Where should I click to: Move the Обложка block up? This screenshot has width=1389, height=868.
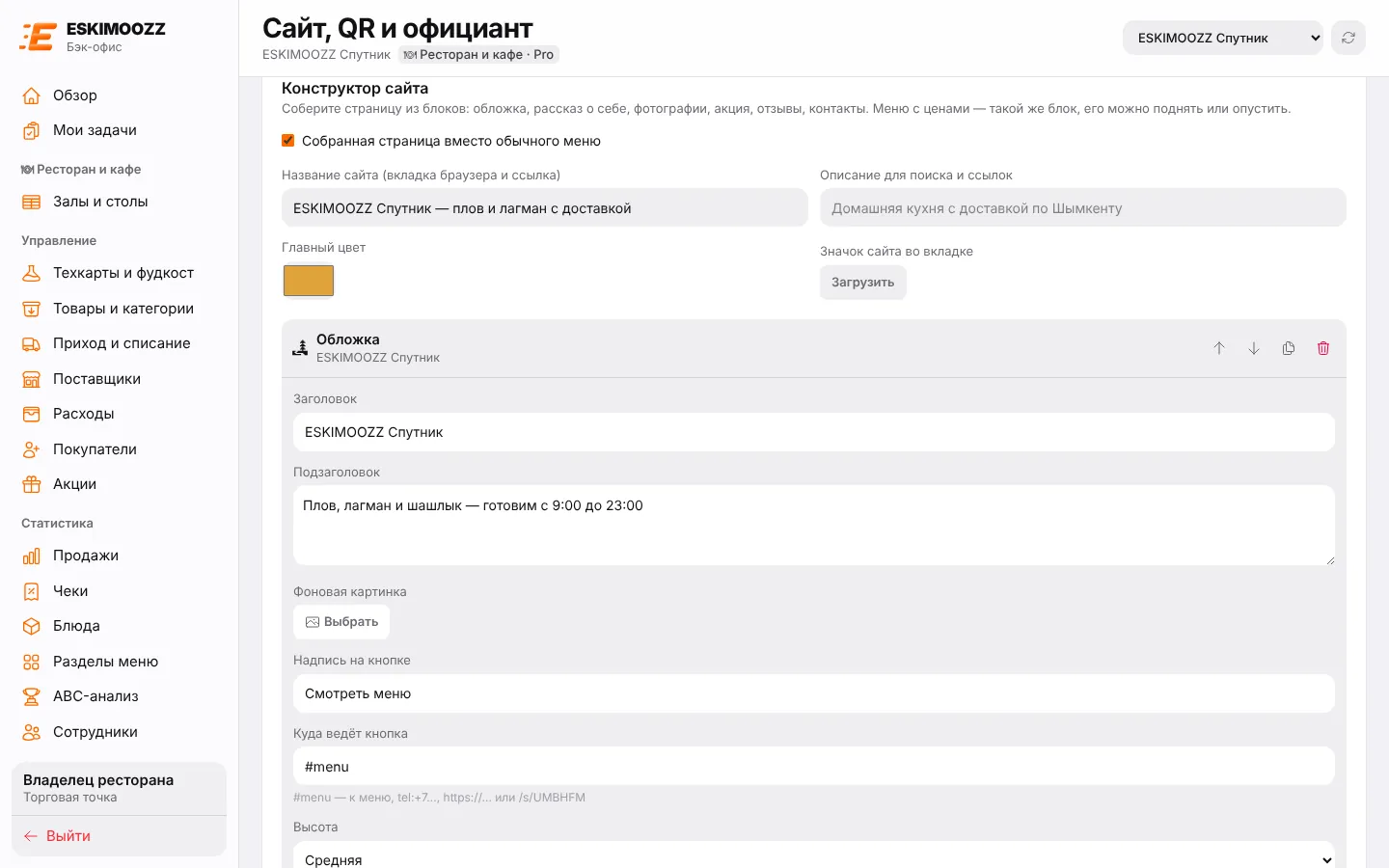pyautogui.click(x=1219, y=348)
